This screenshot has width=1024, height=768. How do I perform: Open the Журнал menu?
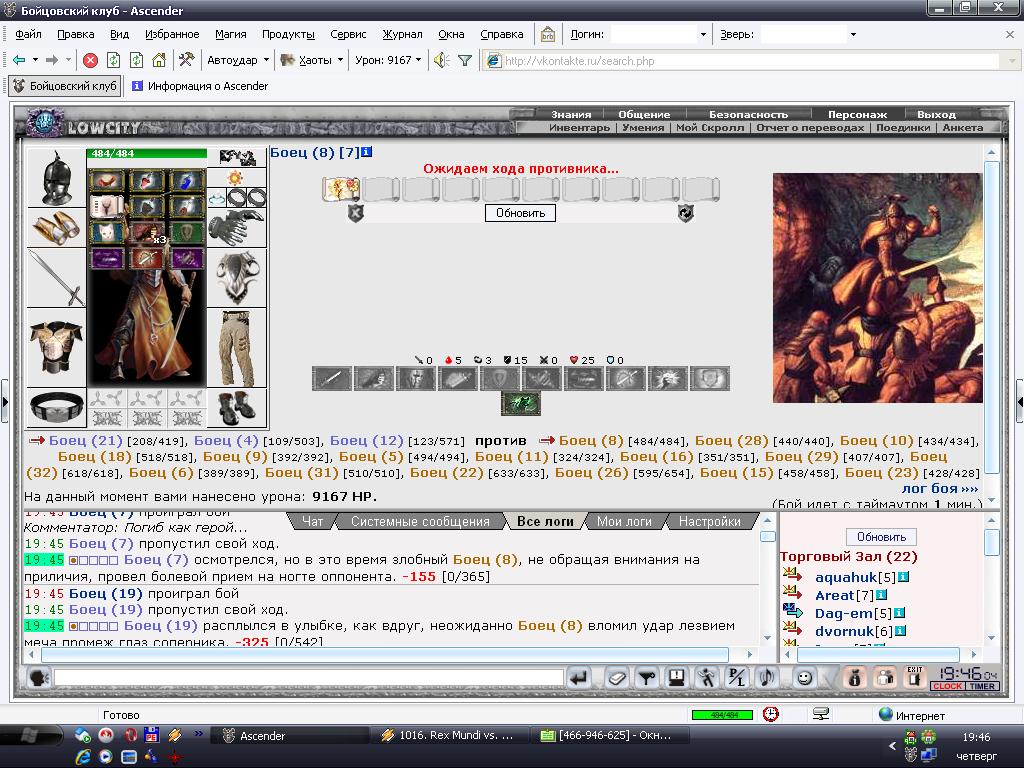click(402, 34)
